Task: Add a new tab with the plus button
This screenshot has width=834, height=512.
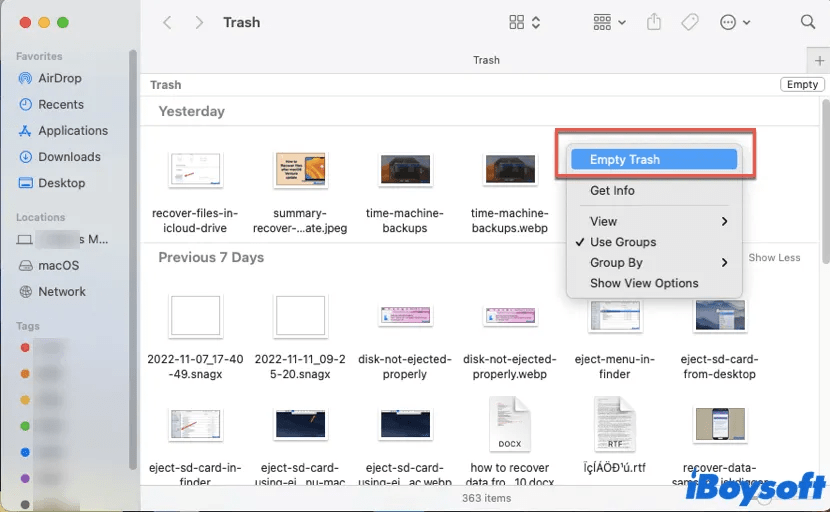Action: tap(819, 61)
